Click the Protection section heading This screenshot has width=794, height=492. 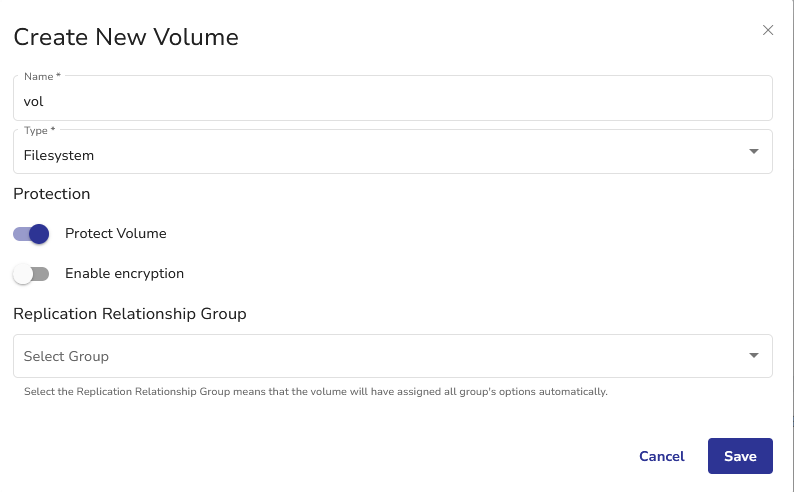coord(52,193)
